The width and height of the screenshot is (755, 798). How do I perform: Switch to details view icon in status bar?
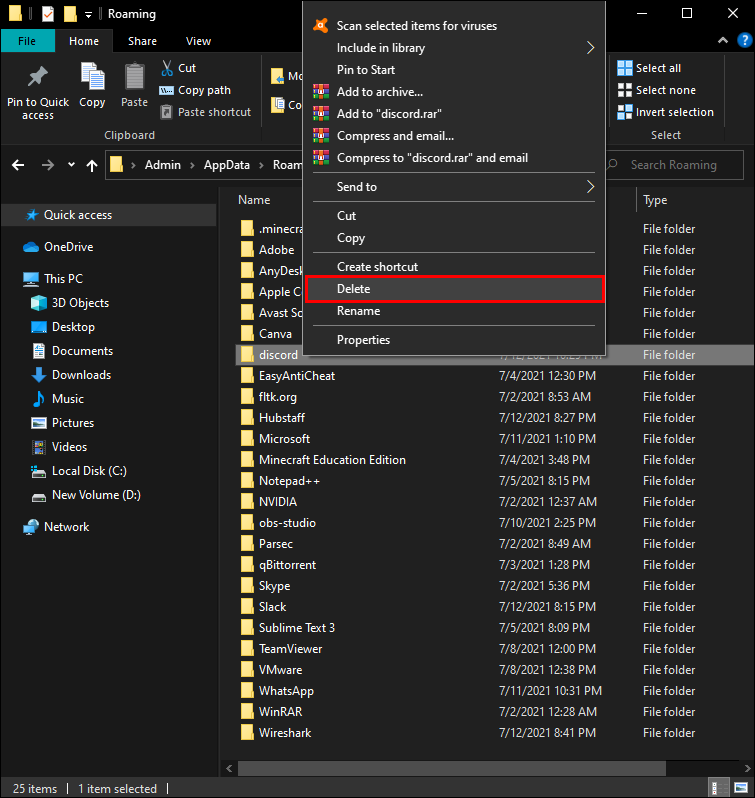[x=719, y=788]
